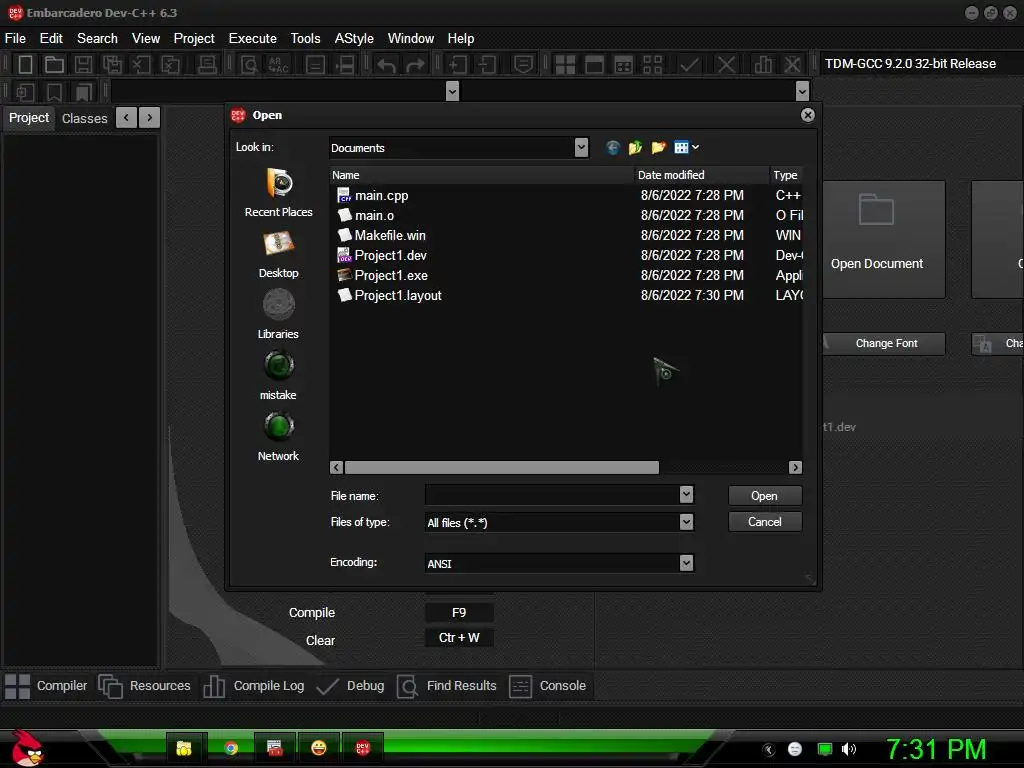This screenshot has width=1024, height=768.
Task: Click the Up One Level folder icon
Action: coord(635,148)
